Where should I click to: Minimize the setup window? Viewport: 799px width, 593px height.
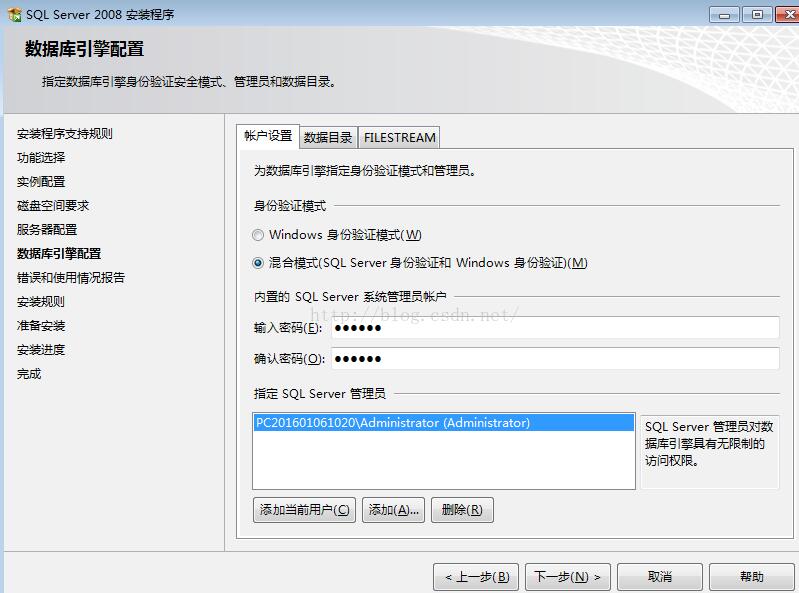724,15
